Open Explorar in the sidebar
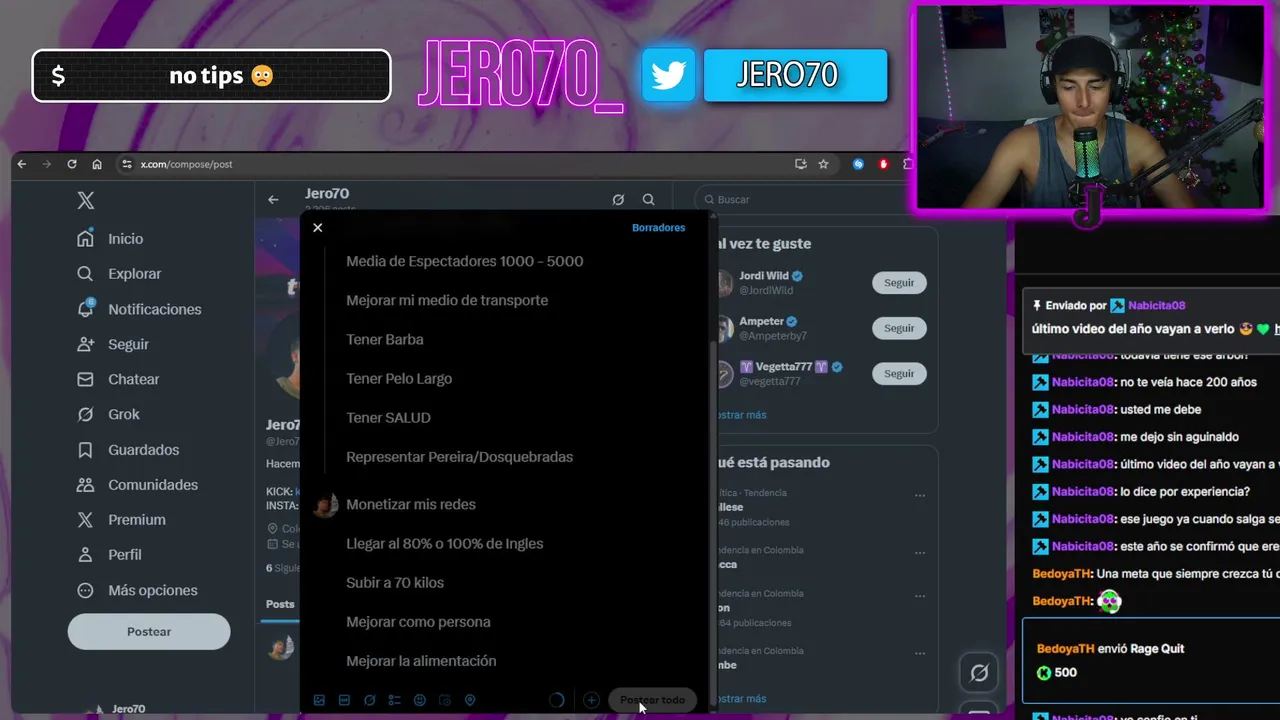This screenshot has height=720, width=1280. click(119, 274)
